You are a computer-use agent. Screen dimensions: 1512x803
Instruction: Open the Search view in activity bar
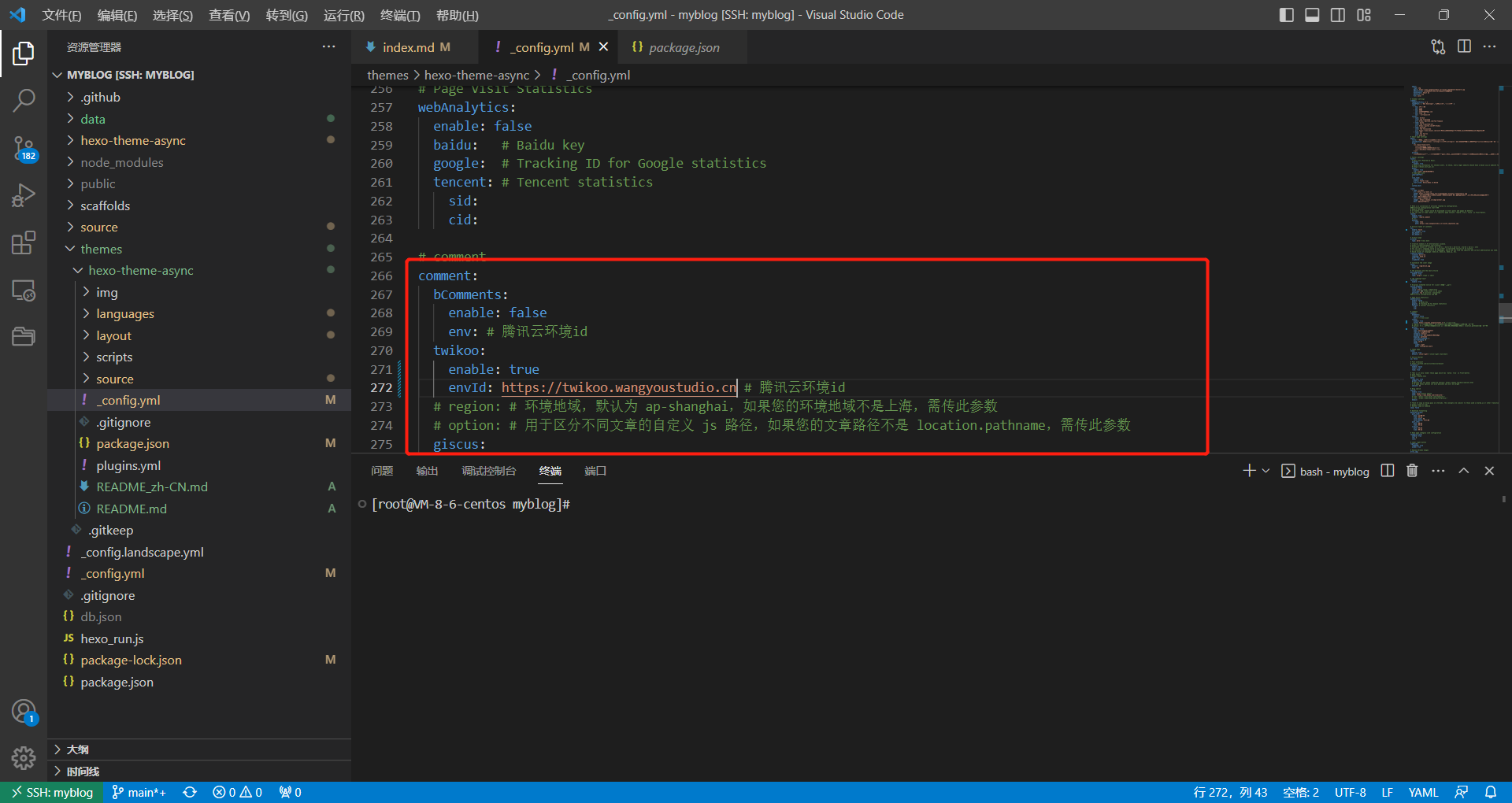click(24, 101)
